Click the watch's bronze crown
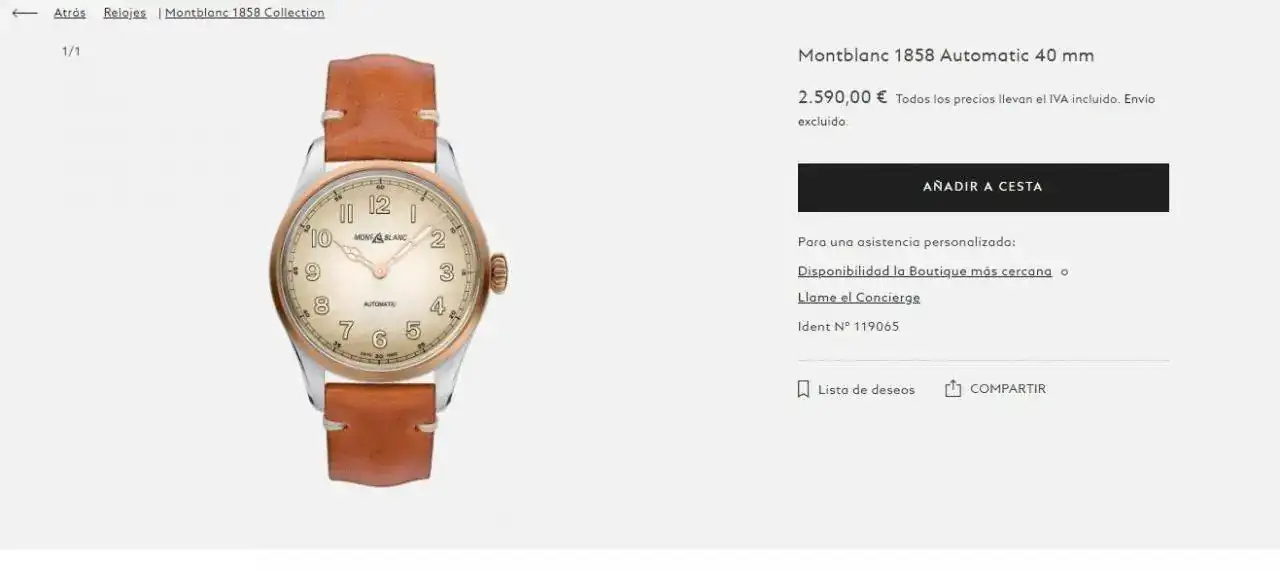 tap(498, 273)
